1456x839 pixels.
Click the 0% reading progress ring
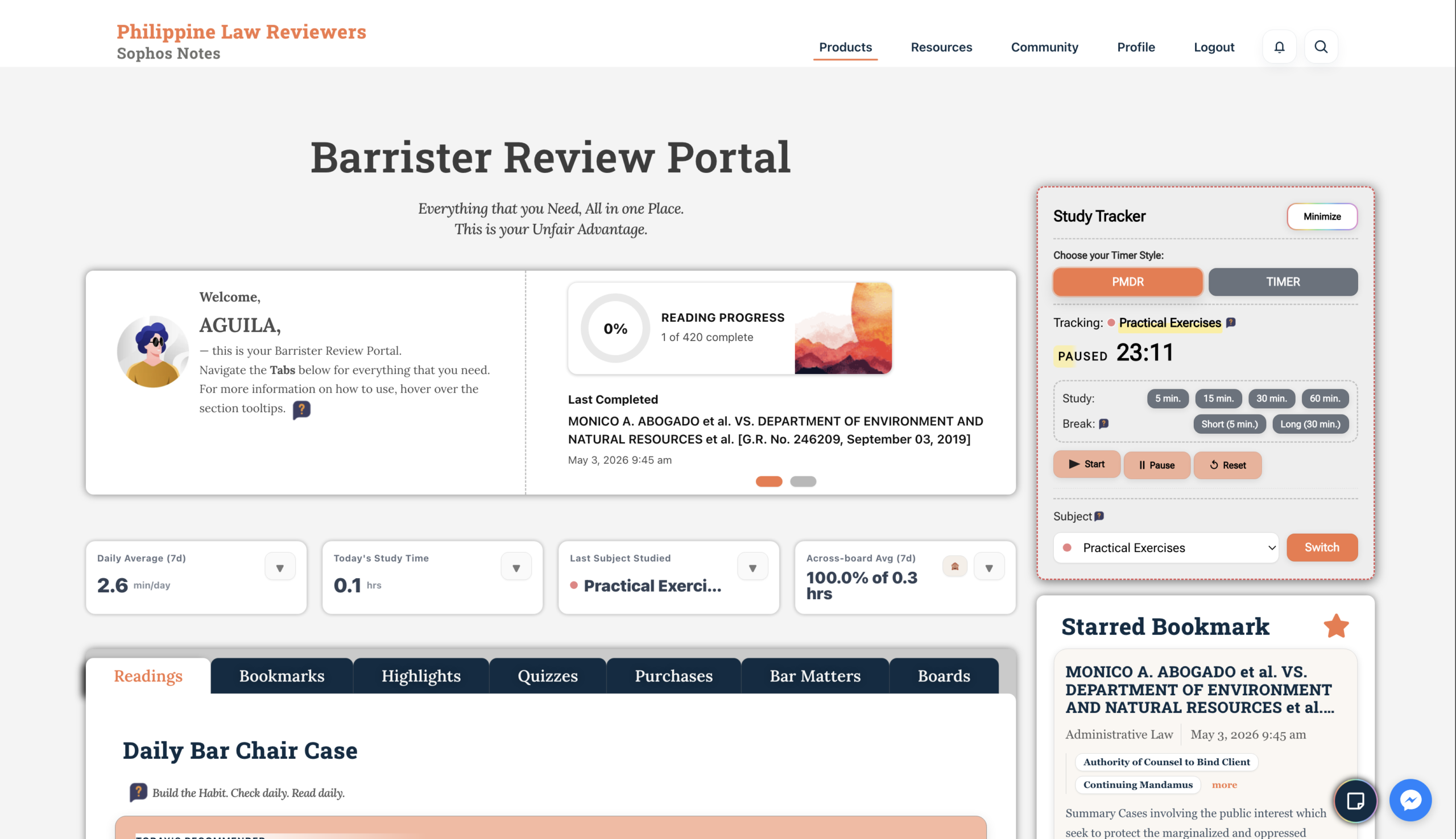click(615, 329)
